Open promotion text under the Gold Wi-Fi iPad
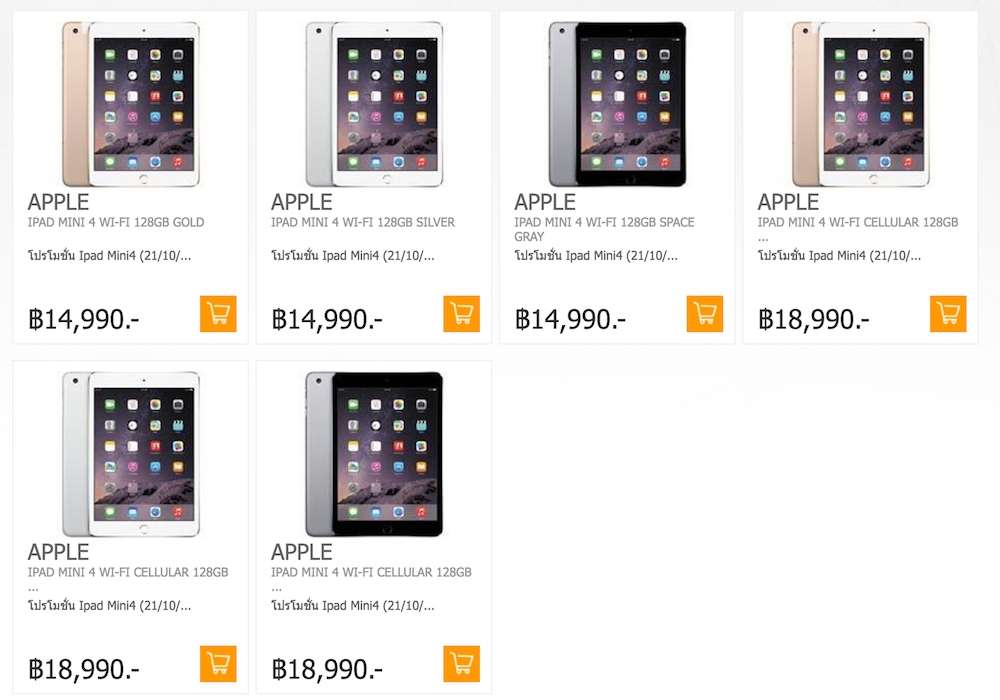 point(110,256)
